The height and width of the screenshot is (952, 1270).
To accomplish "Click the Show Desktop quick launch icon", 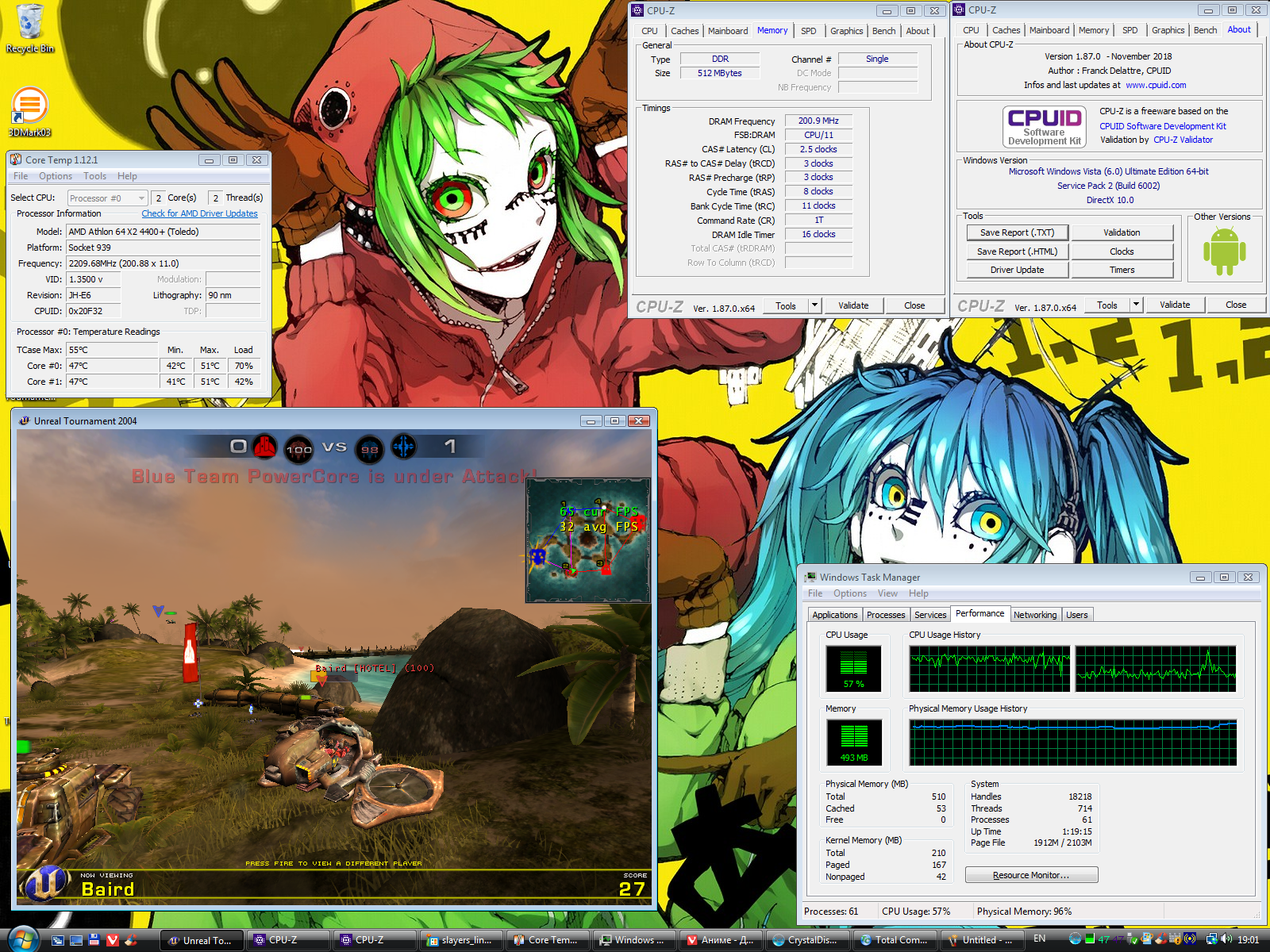I will tap(76, 940).
